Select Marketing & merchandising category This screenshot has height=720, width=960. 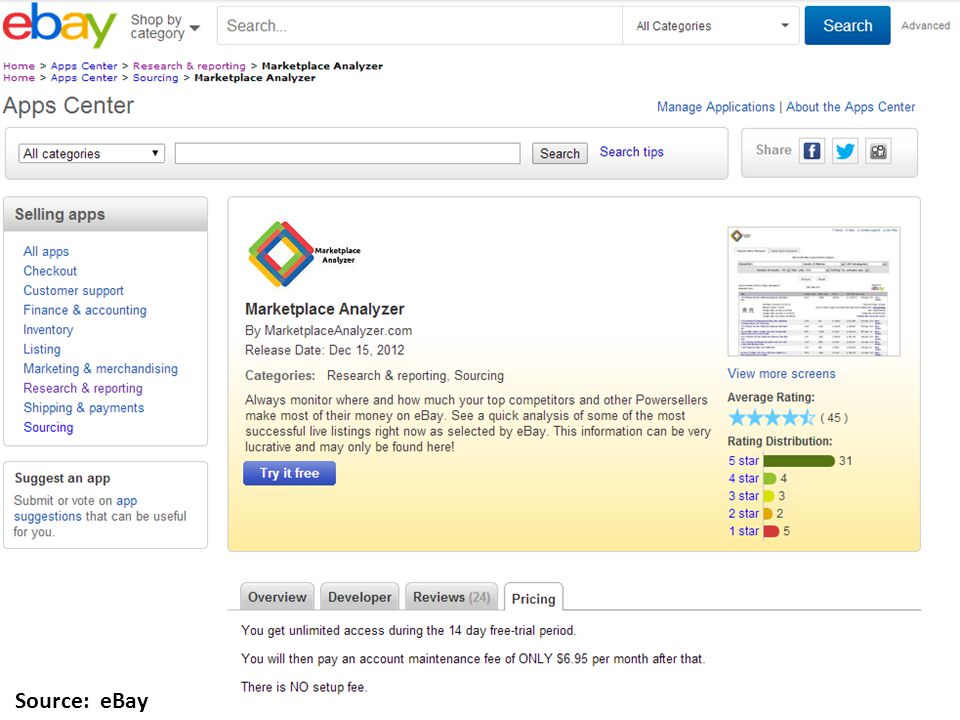pos(100,369)
